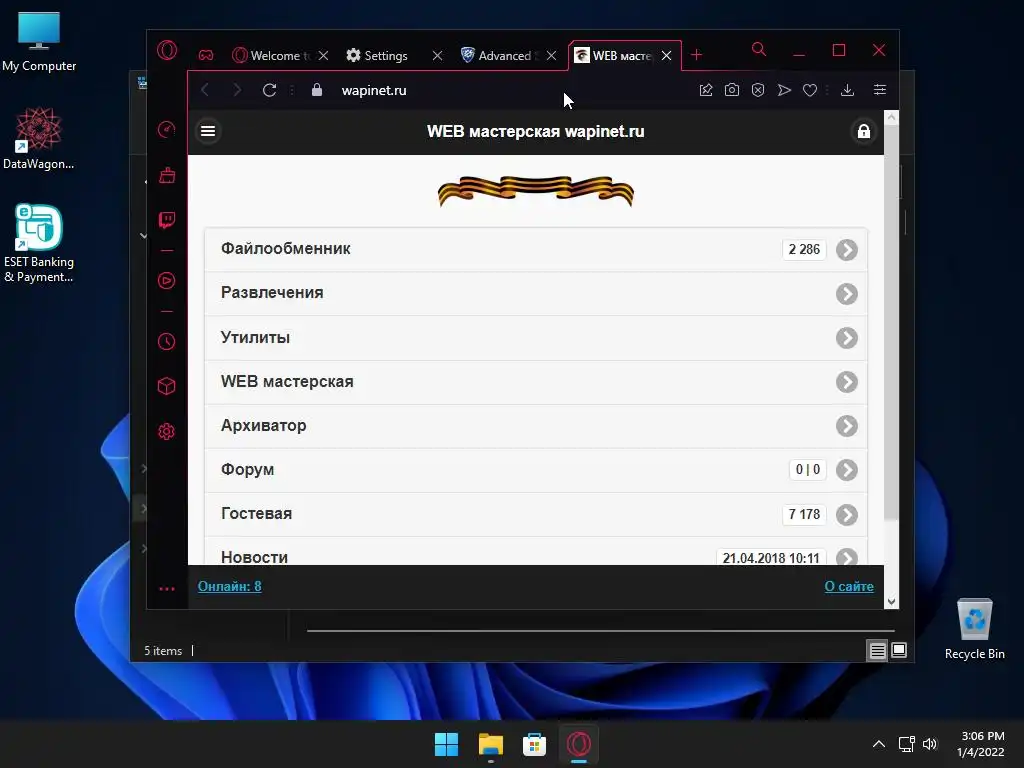Open the Windows Start menu
Image resolution: width=1024 pixels, height=768 pixels.
coord(447,744)
